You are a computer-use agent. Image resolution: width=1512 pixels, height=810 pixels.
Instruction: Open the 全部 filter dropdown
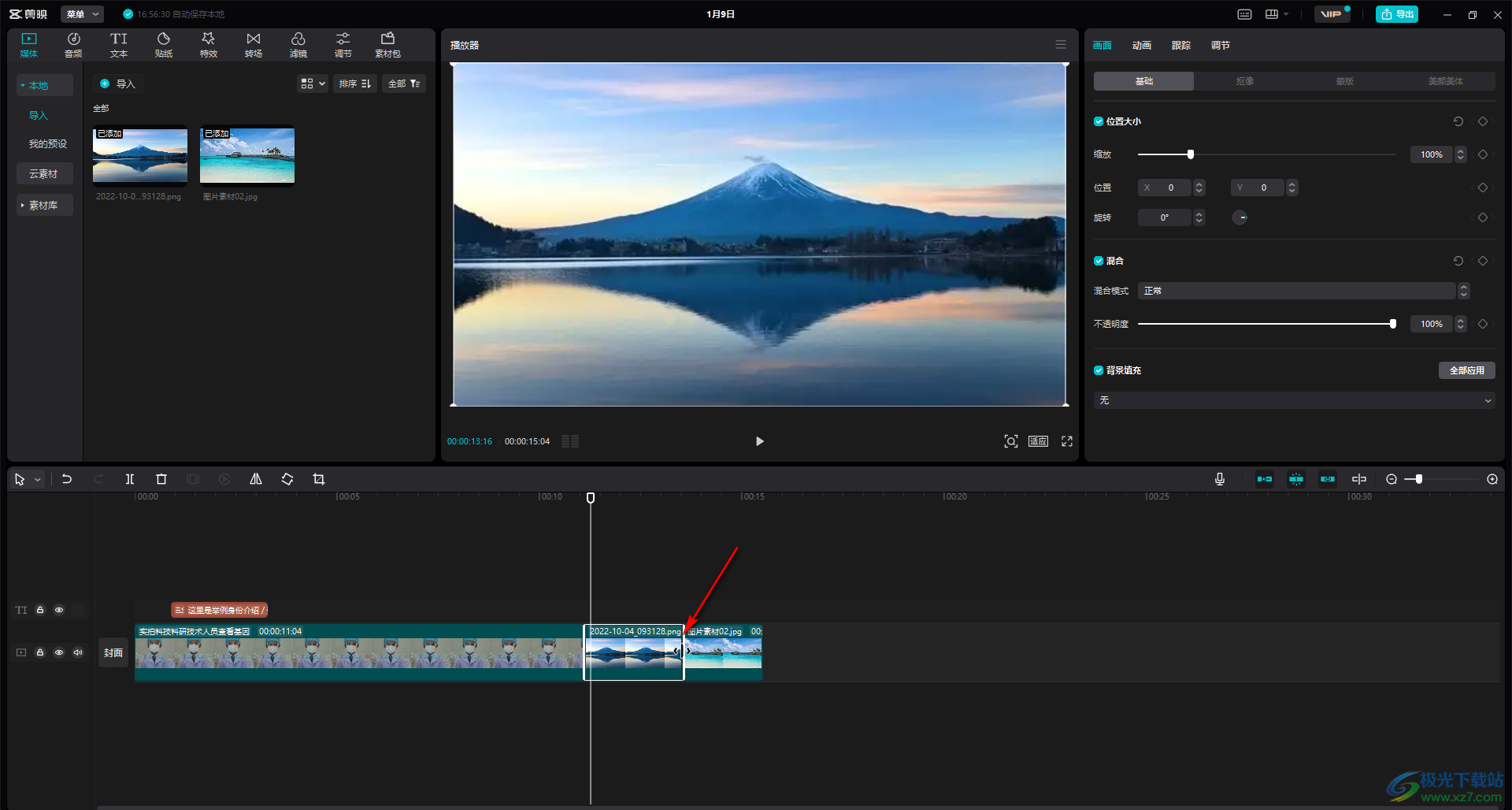[x=404, y=84]
